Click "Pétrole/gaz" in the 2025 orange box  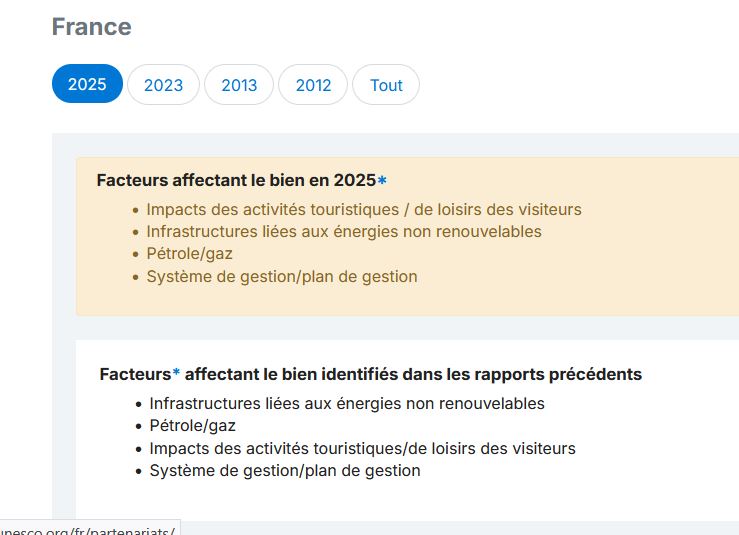click(x=189, y=254)
